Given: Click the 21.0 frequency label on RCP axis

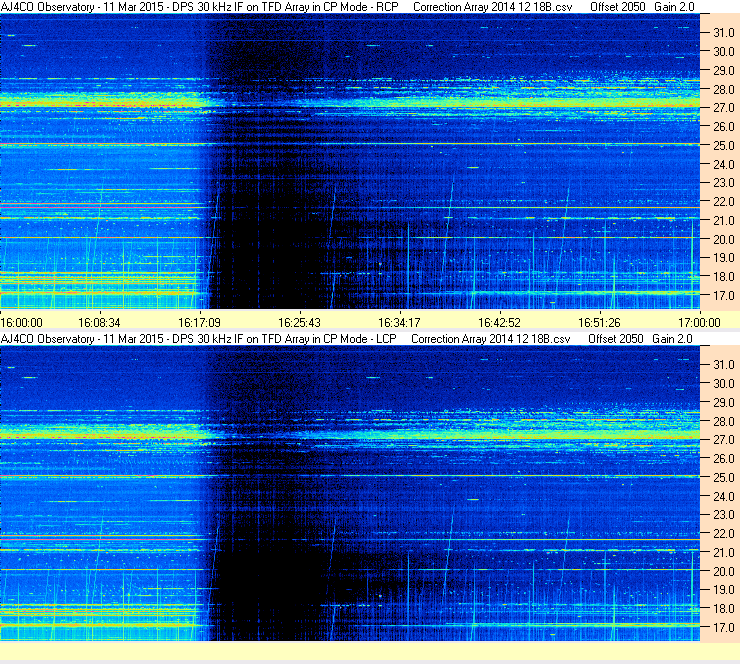Looking at the screenshot, I should (x=724, y=220).
